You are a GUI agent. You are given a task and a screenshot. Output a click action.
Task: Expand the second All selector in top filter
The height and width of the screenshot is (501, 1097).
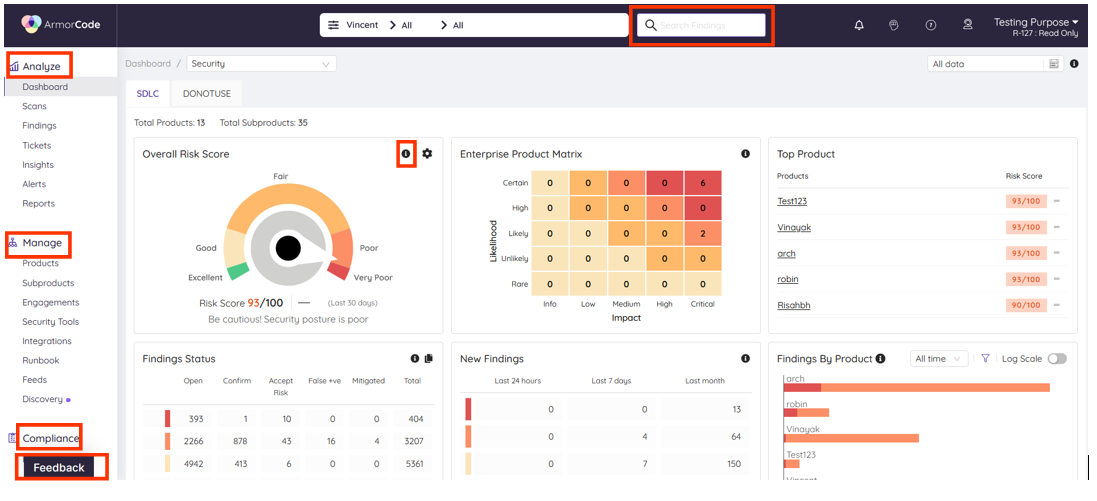[458, 25]
